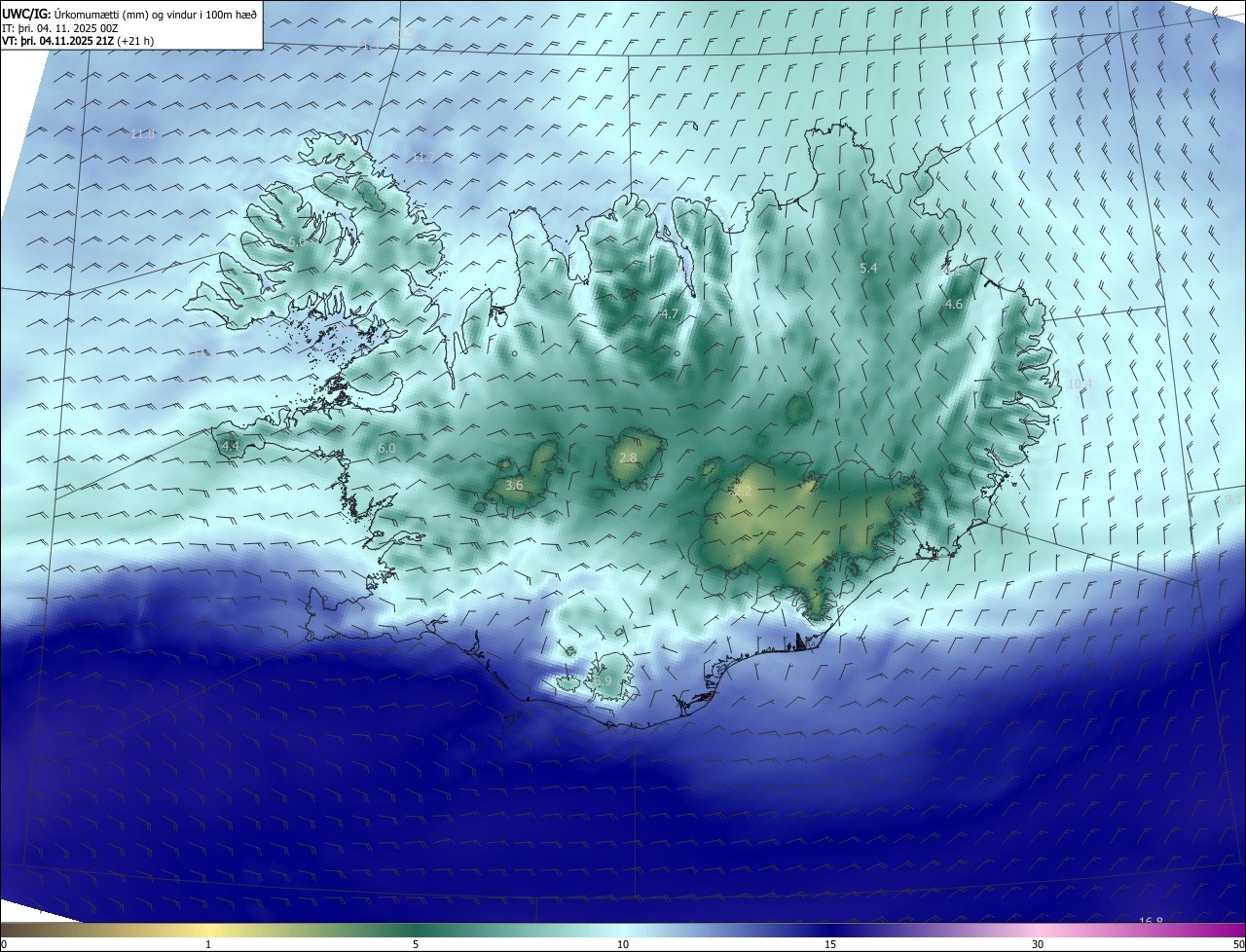Click the 'UWC/IG: Úrkomumætti (mm)' title text
This screenshot has width=1246, height=952.
76,13
